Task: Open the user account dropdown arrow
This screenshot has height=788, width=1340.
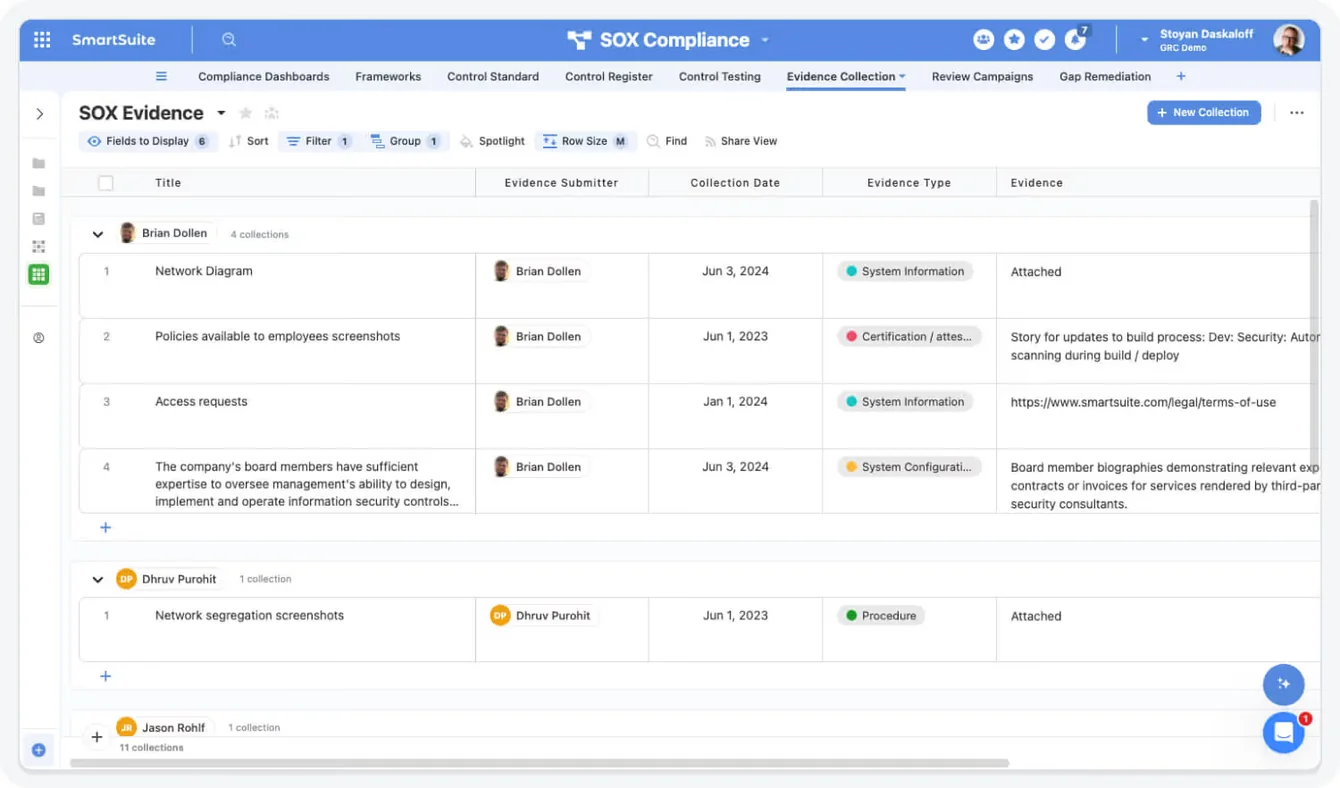Action: [x=1144, y=40]
